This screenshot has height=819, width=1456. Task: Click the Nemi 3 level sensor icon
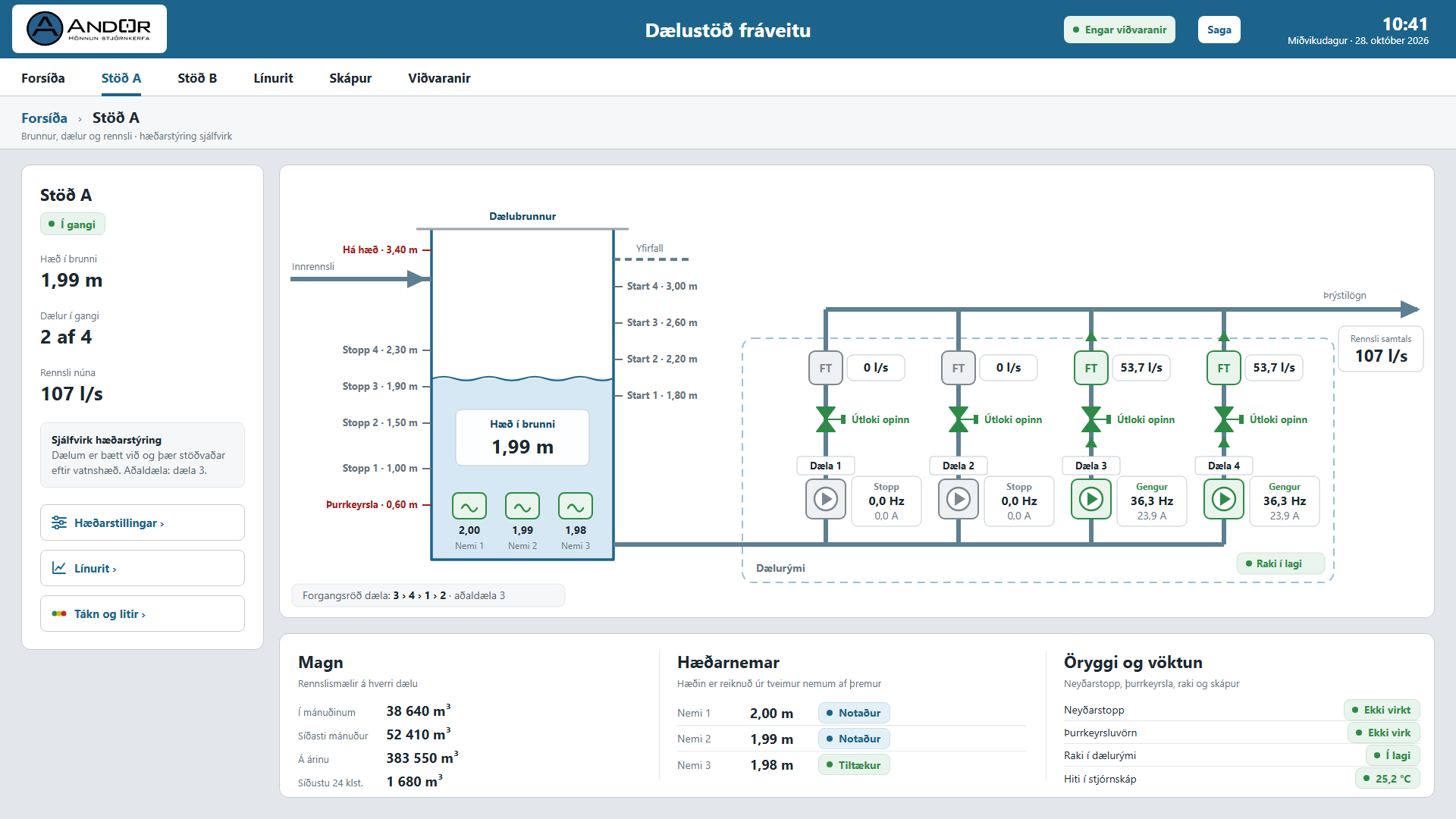[x=575, y=506]
